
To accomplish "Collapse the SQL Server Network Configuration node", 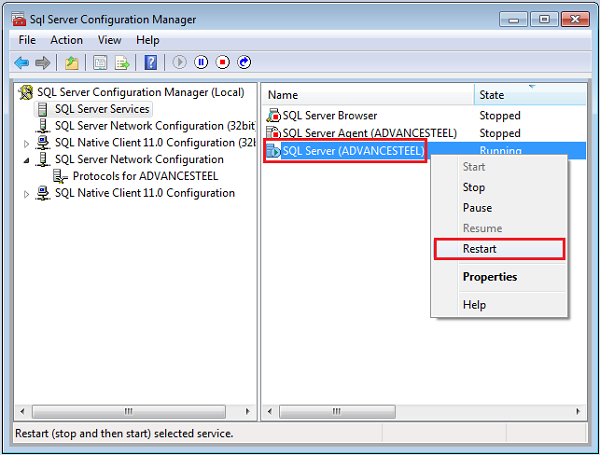I will (26, 160).
